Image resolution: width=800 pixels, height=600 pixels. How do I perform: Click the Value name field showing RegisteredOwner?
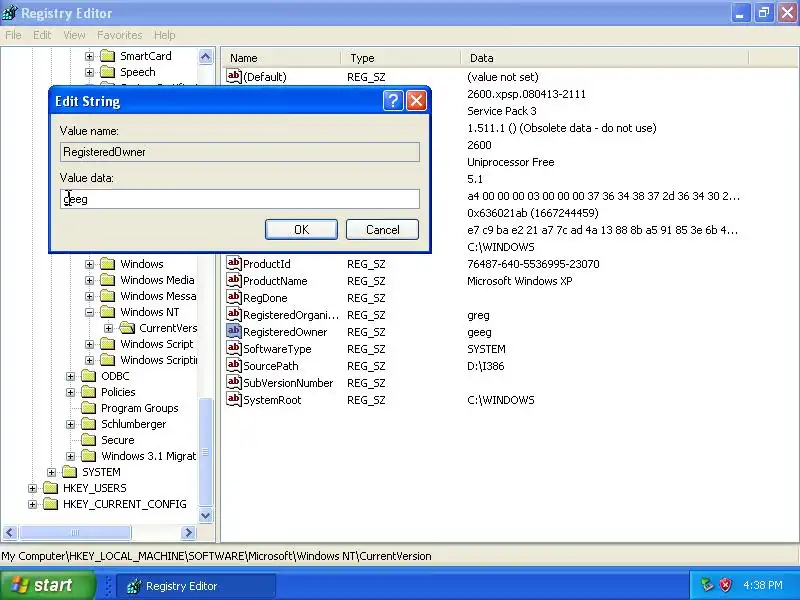coord(240,152)
